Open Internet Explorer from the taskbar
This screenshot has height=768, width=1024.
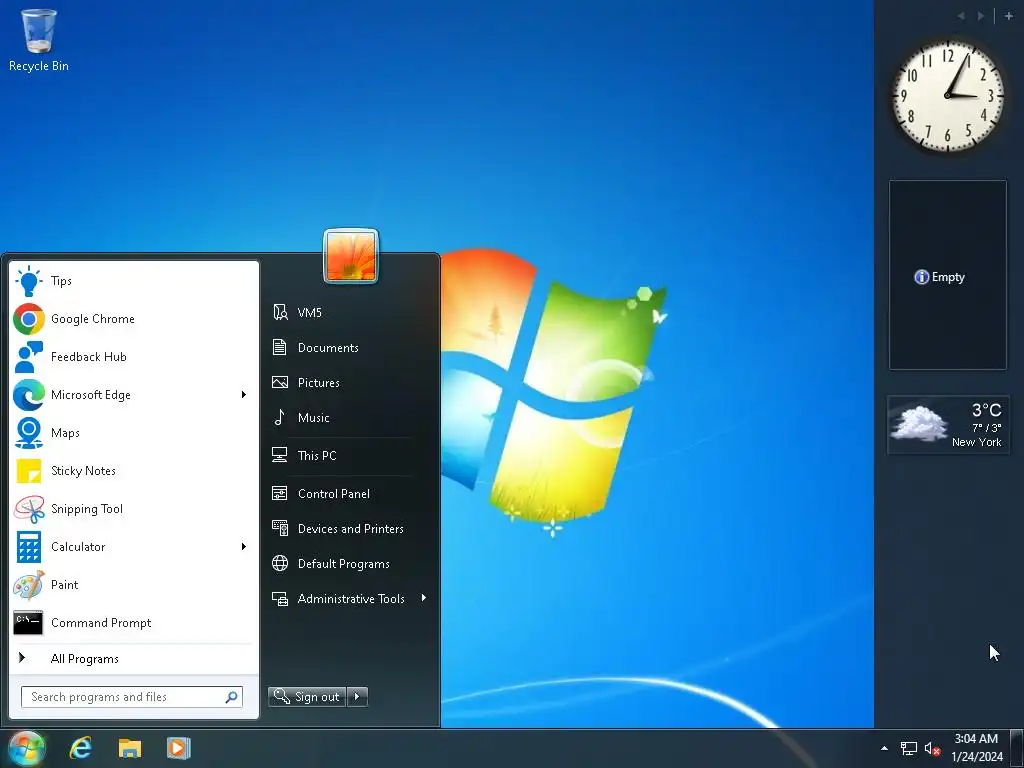coord(81,748)
